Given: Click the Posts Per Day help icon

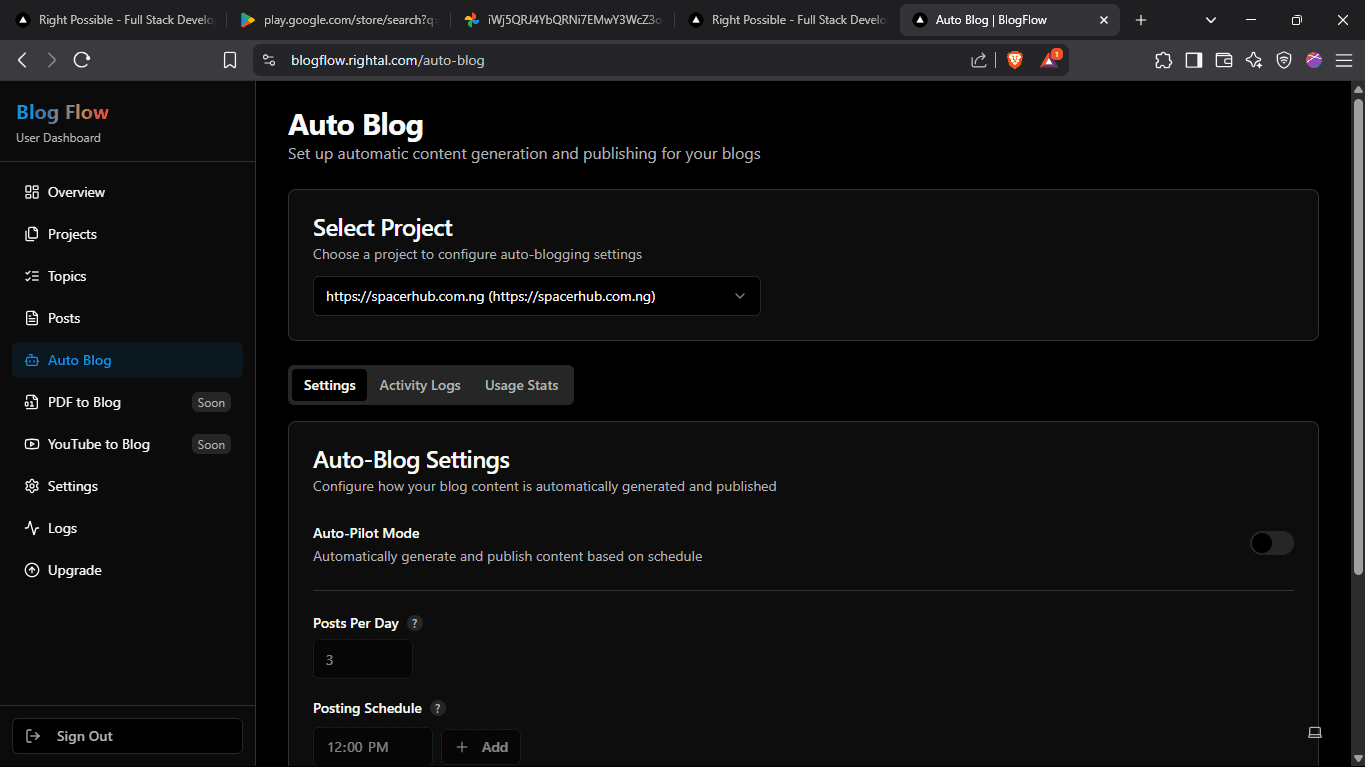Looking at the screenshot, I should (415, 623).
